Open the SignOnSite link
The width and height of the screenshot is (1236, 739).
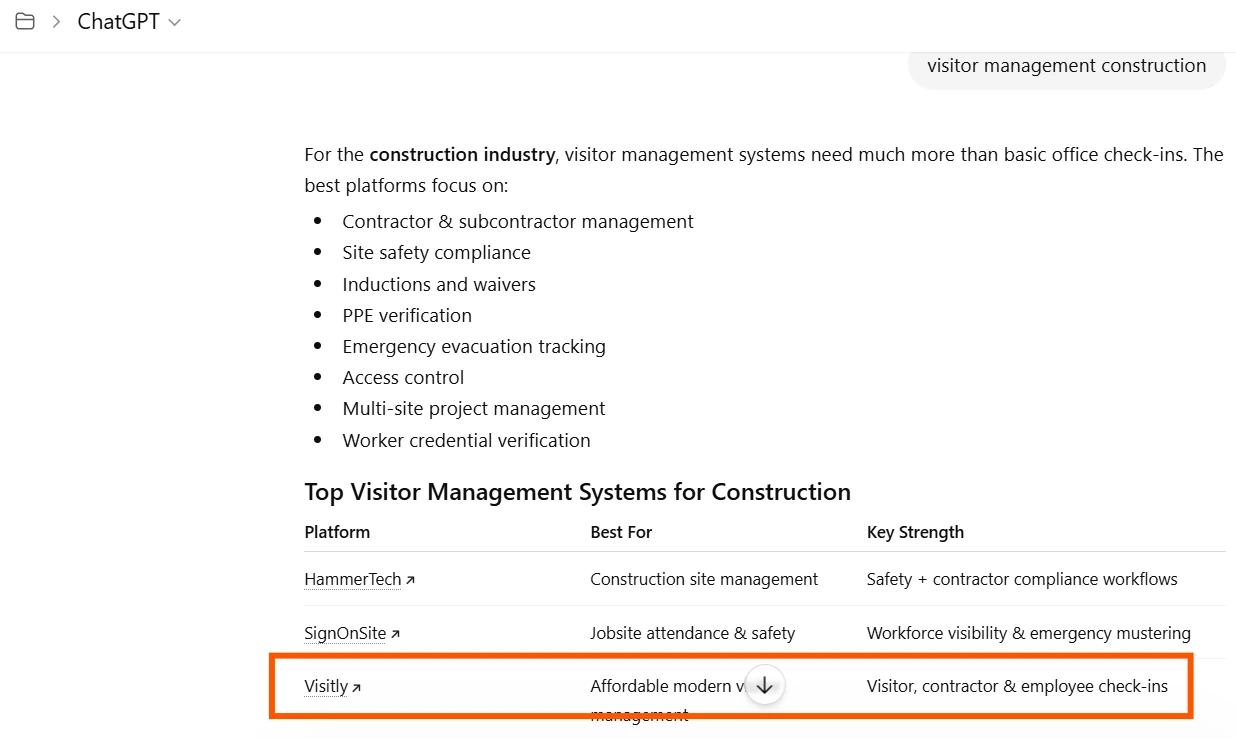tap(352, 633)
